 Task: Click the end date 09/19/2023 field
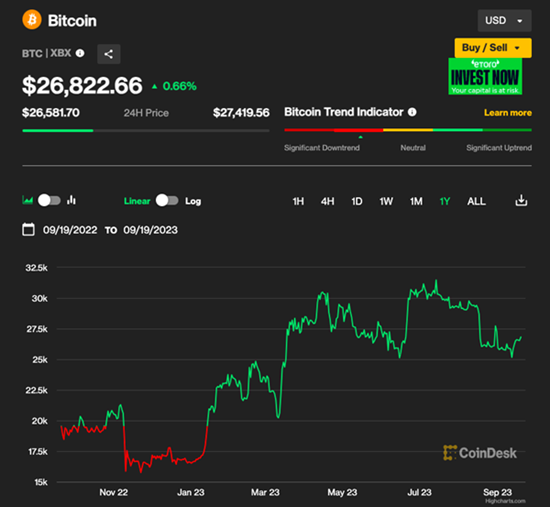pos(150,230)
